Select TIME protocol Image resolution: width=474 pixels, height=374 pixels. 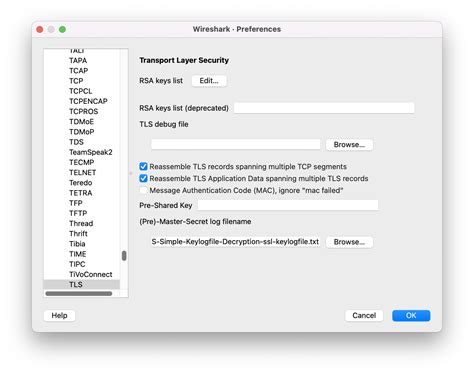click(x=78, y=254)
